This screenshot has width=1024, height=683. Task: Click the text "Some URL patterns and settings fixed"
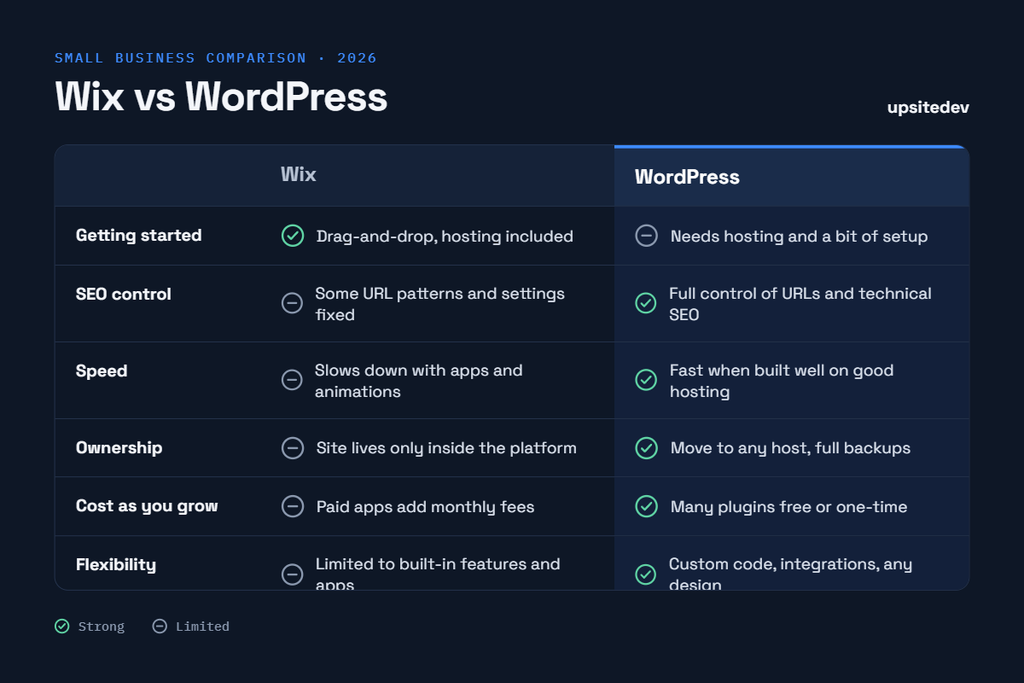point(440,304)
